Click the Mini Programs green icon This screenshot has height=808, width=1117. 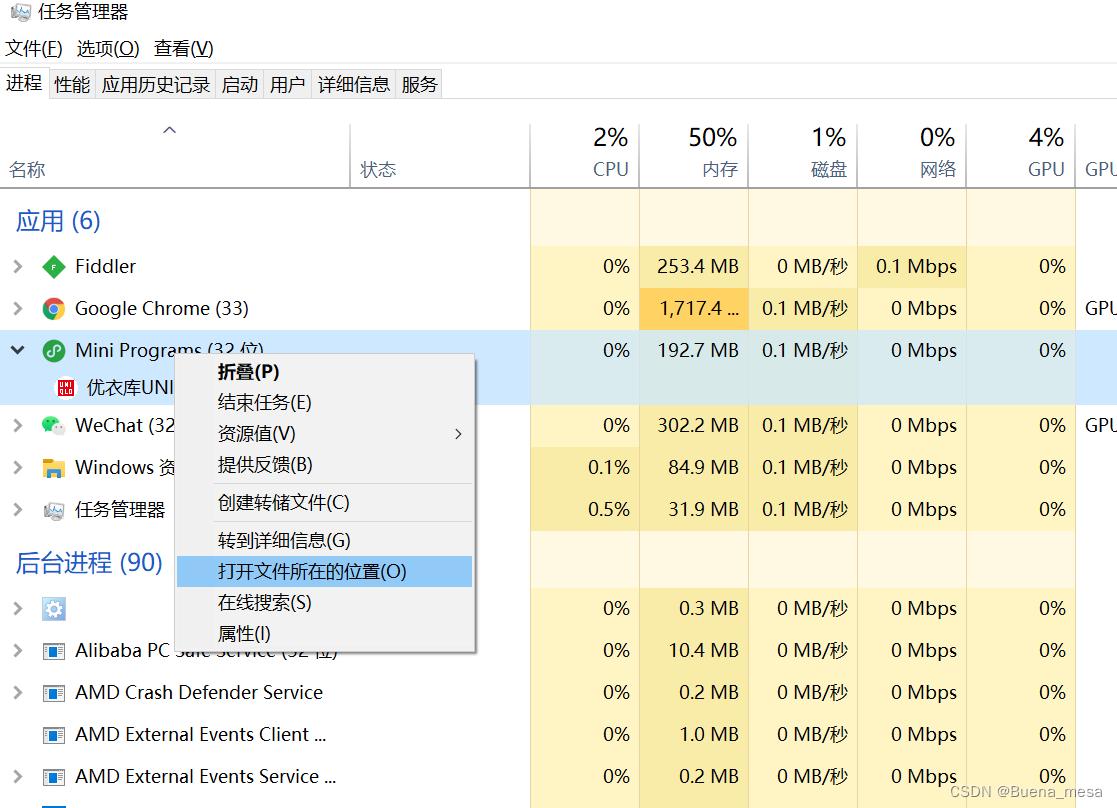coord(53,351)
